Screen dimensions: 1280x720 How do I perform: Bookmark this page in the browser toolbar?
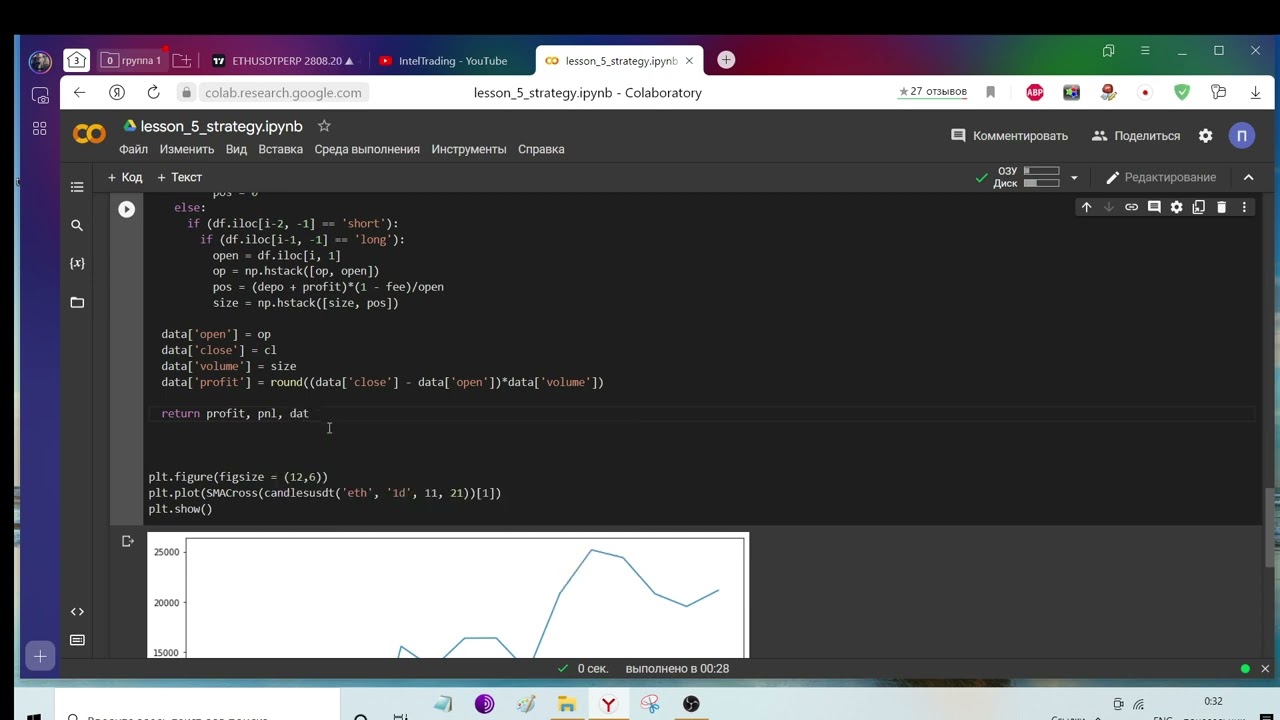tap(991, 92)
